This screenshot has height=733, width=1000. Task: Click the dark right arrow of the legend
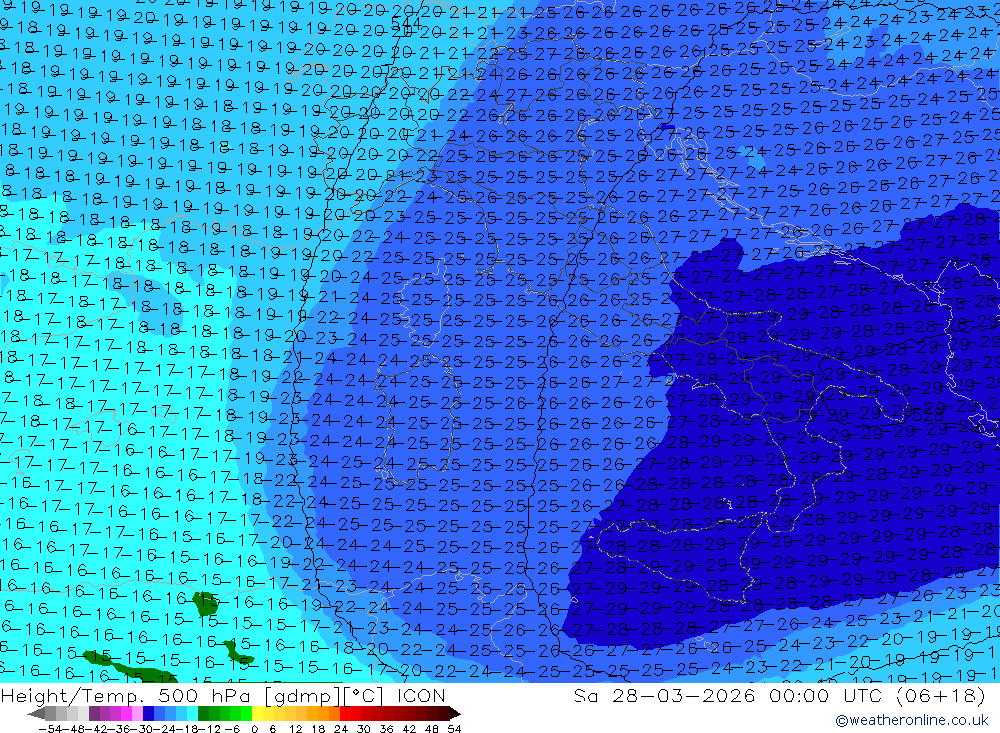[x=455, y=714]
